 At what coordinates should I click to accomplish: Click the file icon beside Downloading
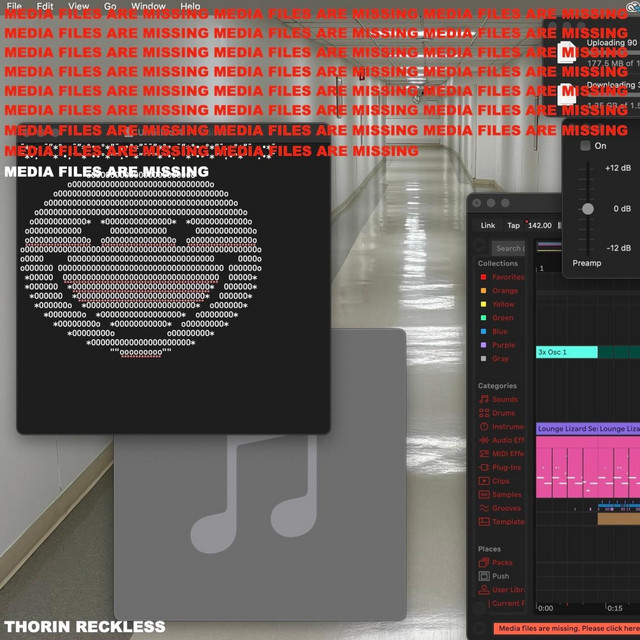[x=567, y=94]
